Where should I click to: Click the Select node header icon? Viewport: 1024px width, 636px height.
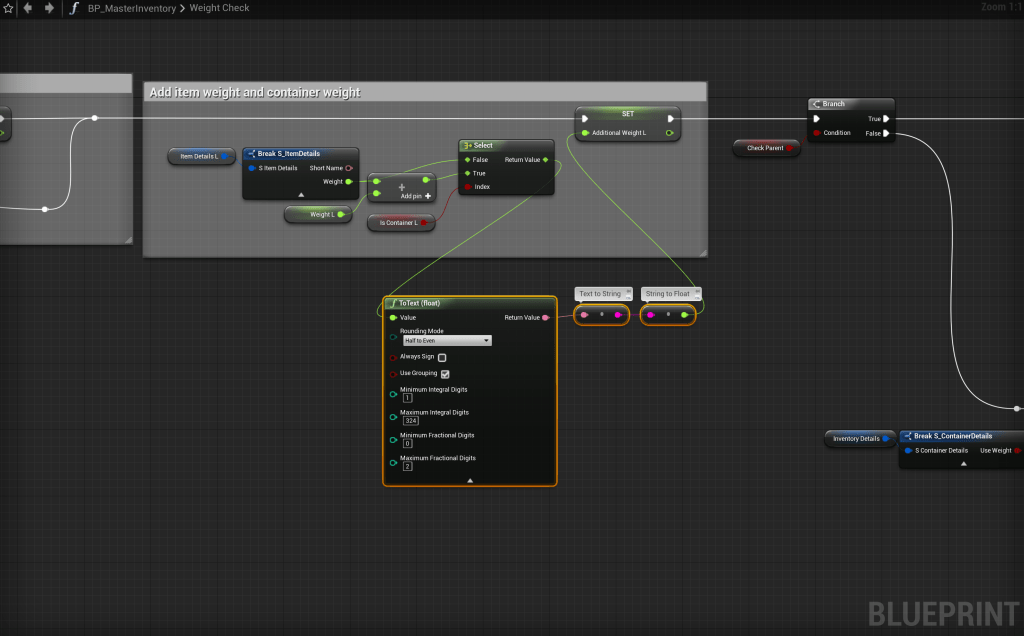click(467, 146)
